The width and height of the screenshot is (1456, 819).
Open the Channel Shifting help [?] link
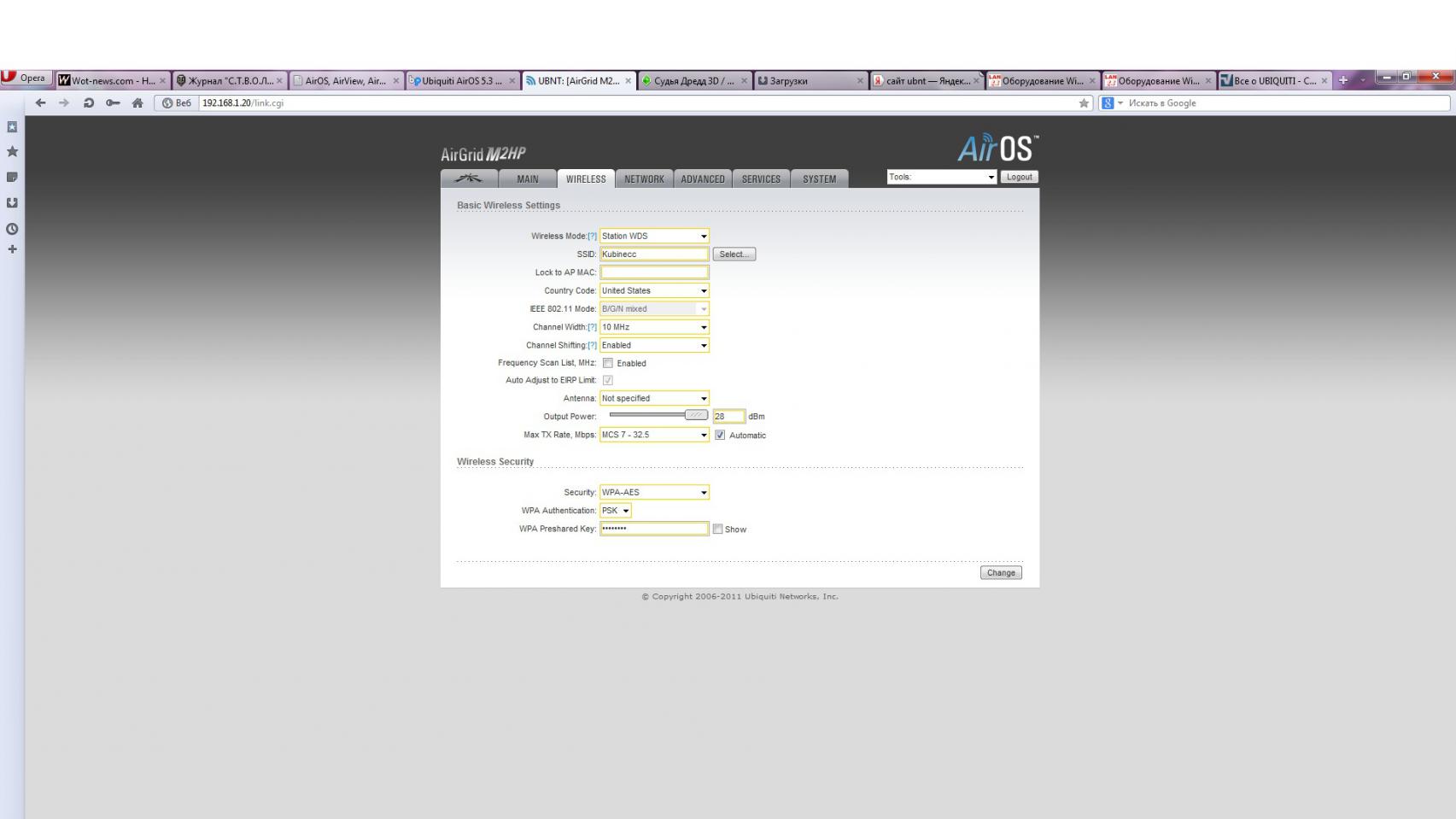coord(592,345)
